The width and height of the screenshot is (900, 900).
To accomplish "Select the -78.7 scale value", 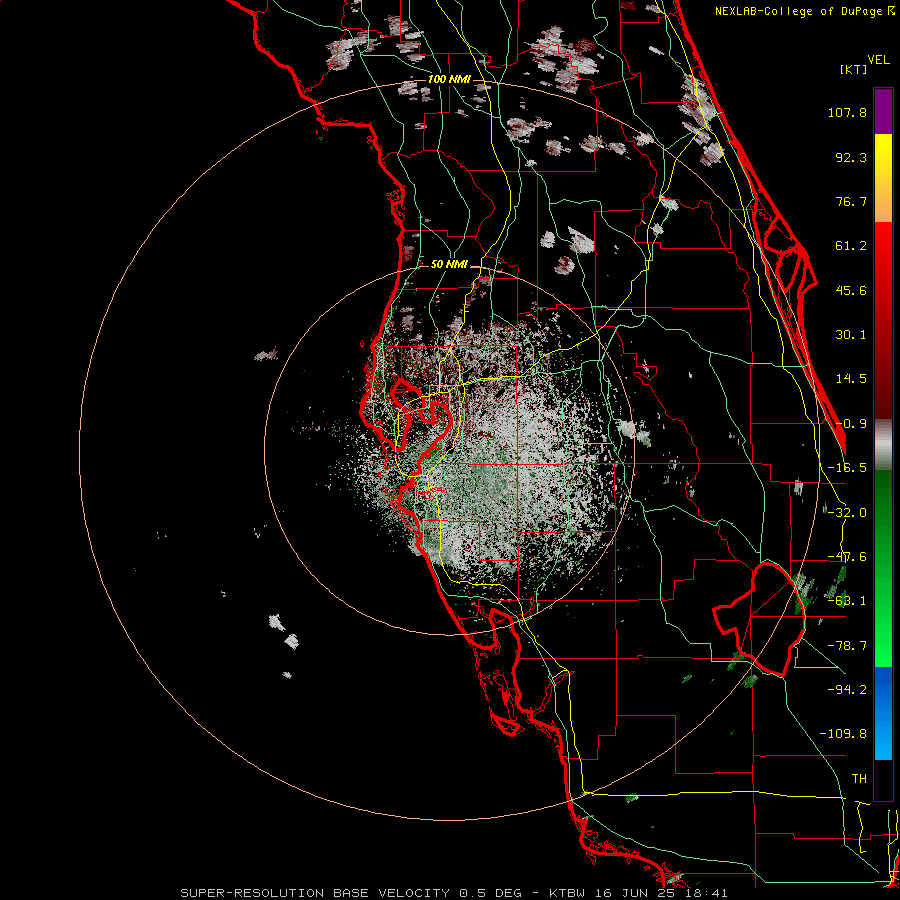I will point(847,646).
